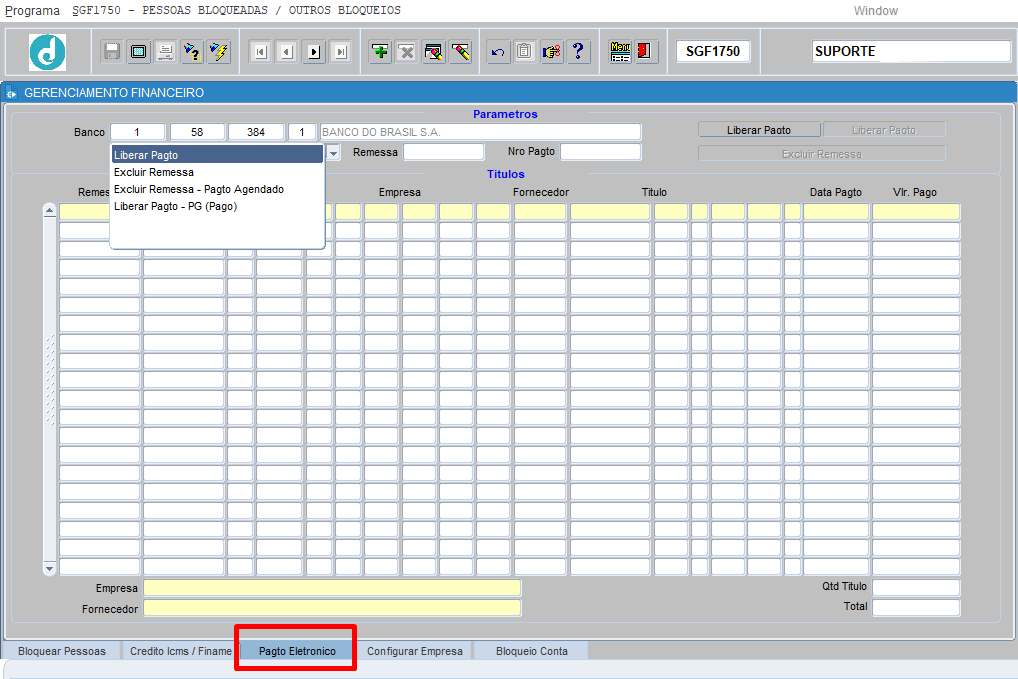Click the Enter Query icon with question mark
Image resolution: width=1018 pixels, height=679 pixels.
[192, 51]
